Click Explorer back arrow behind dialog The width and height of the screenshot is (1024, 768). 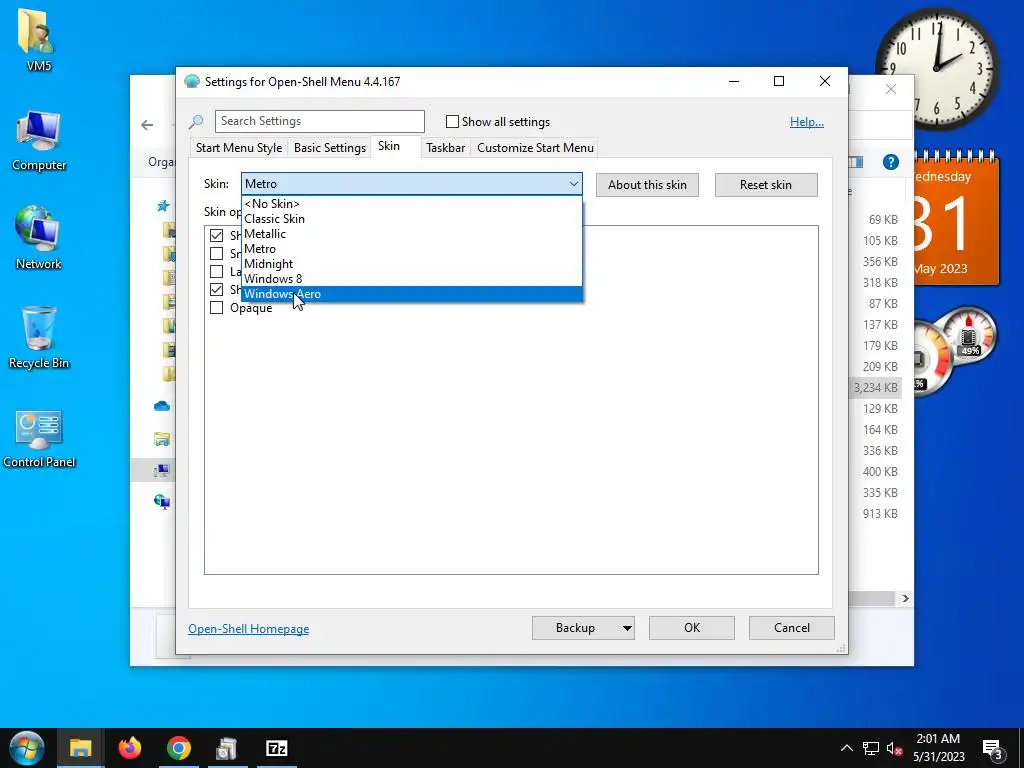[x=148, y=125]
